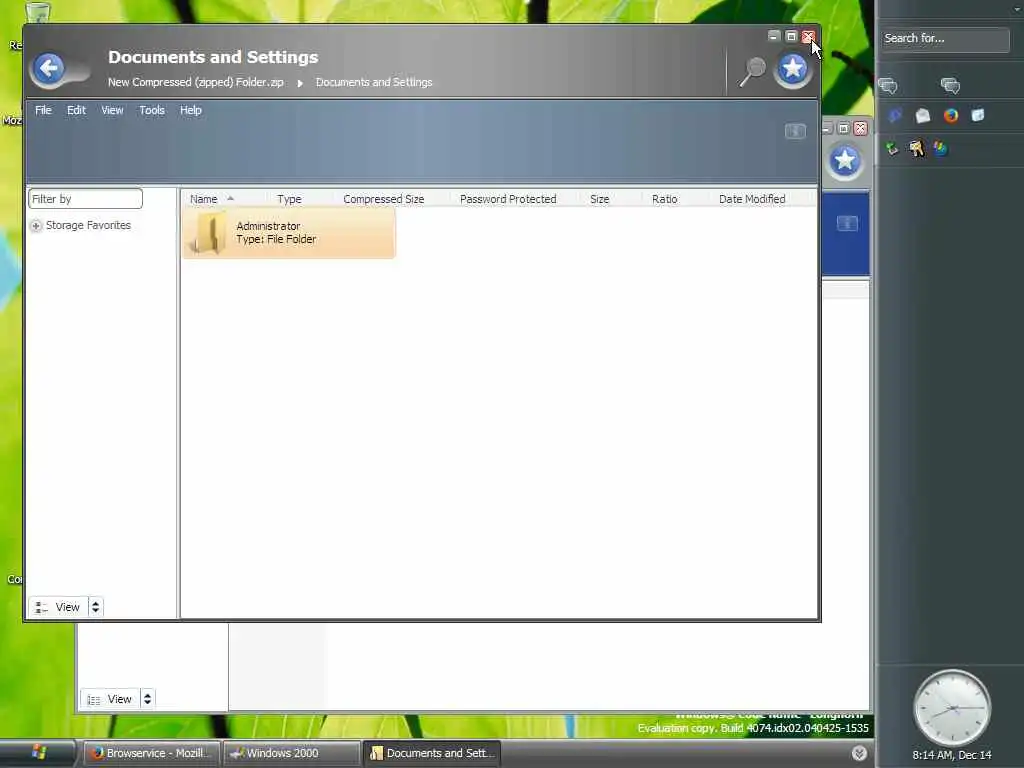This screenshot has height=768, width=1024.
Task: Open the magnifying glass search icon
Action: [x=752, y=71]
